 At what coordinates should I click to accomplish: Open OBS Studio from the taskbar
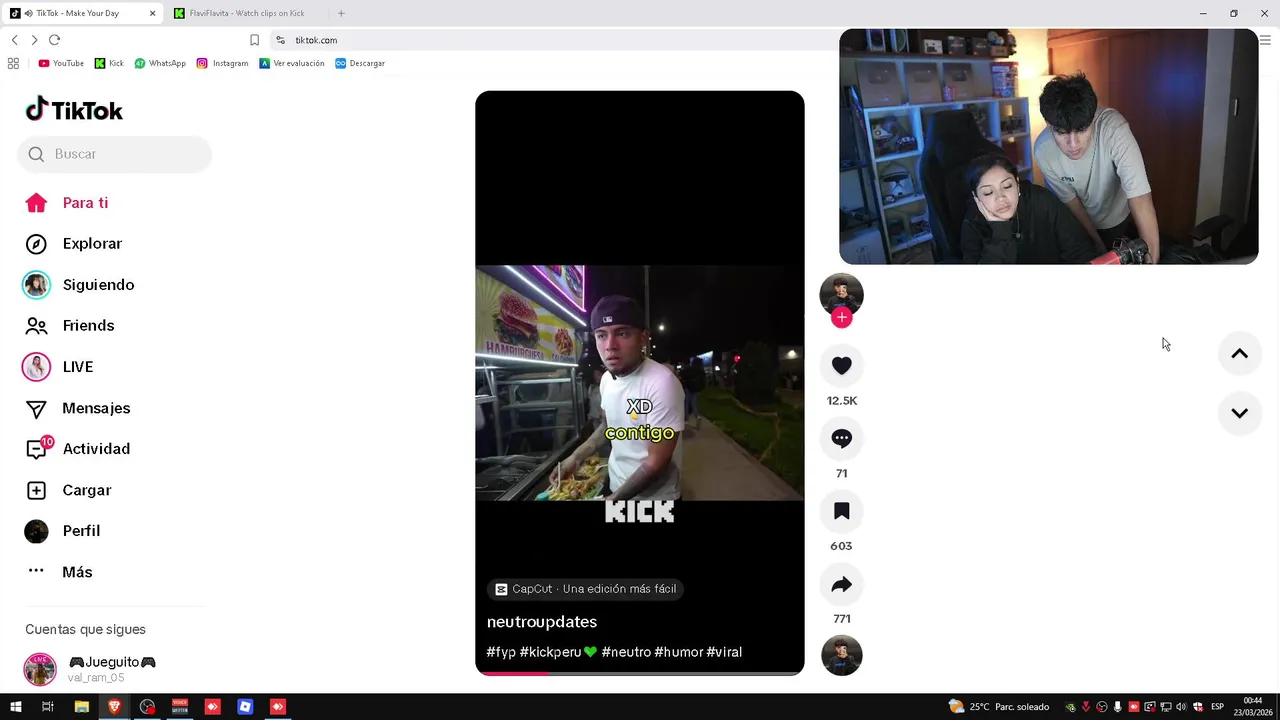147,707
